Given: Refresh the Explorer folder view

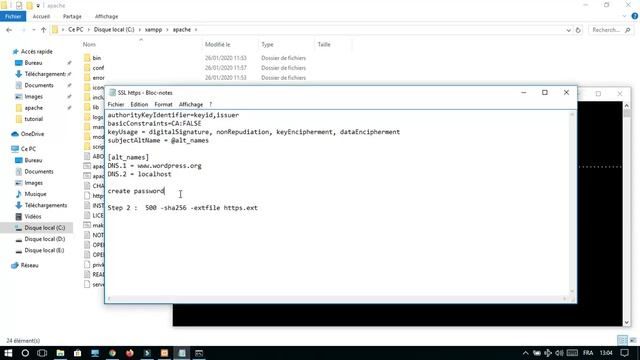Looking at the screenshot, I should pyautogui.click(x=578, y=30).
